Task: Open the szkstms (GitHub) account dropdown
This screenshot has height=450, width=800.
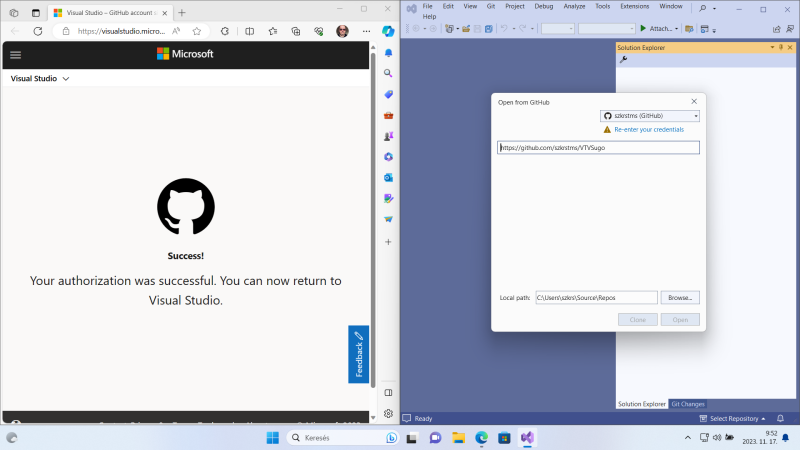Action: pyautogui.click(x=649, y=116)
